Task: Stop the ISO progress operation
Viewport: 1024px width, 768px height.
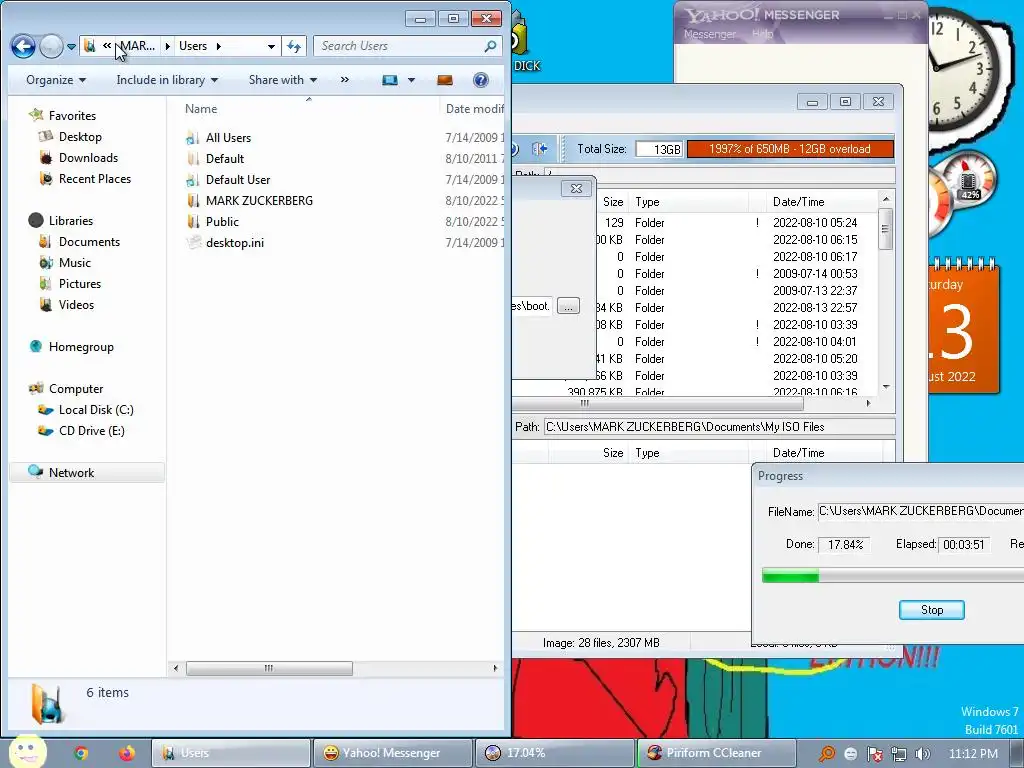Action: [x=931, y=610]
